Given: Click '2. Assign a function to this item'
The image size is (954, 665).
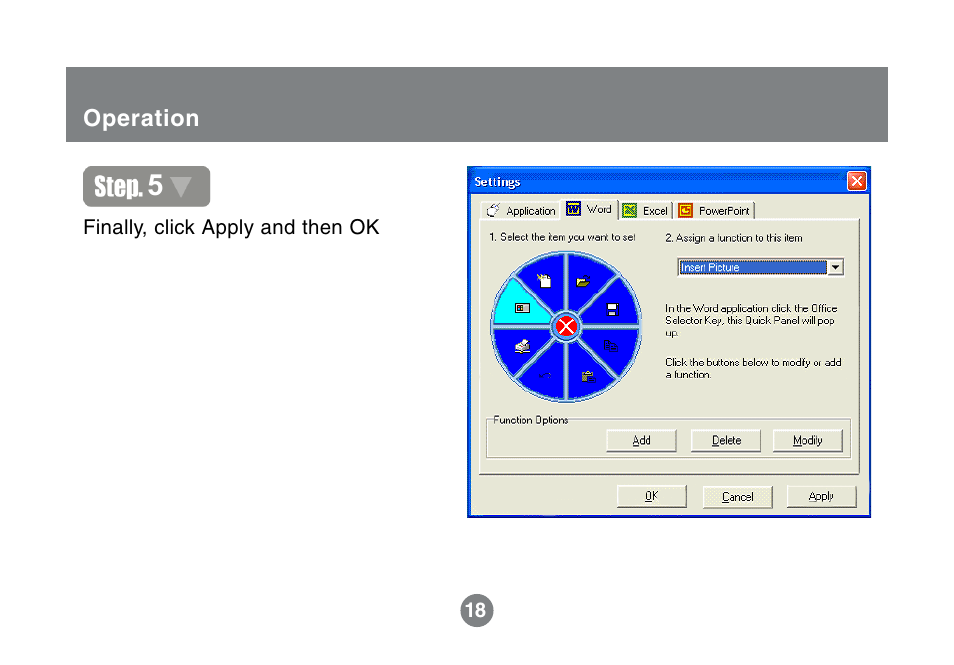Looking at the screenshot, I should click(x=734, y=238).
